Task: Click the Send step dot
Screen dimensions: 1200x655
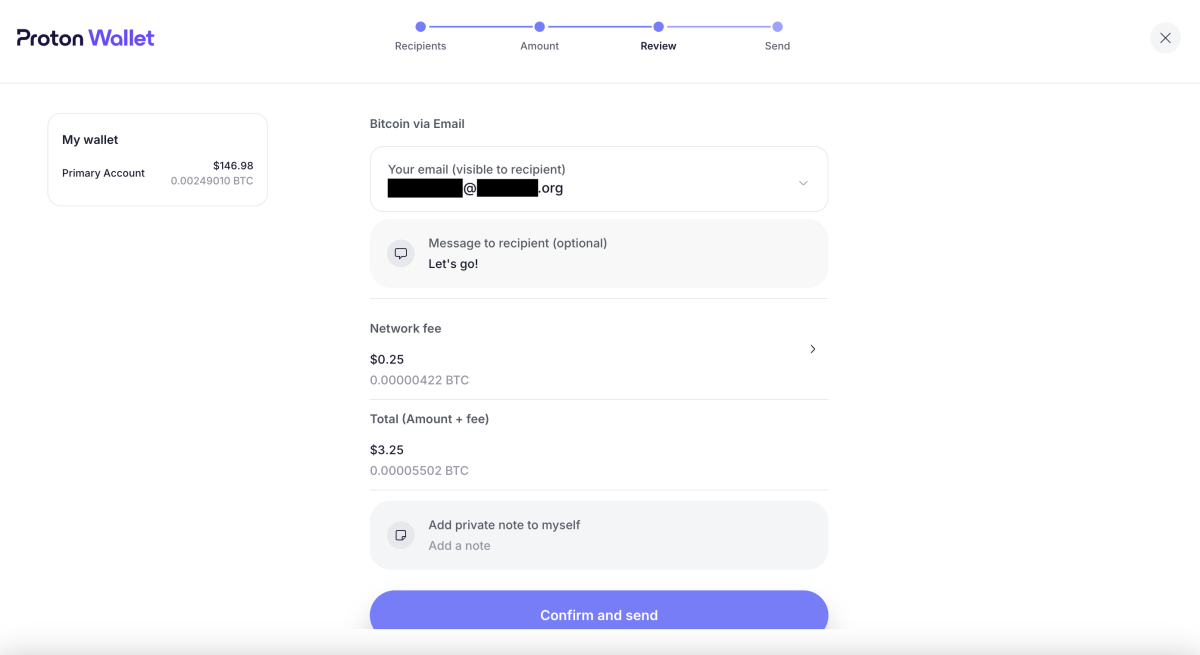Action: (x=777, y=27)
